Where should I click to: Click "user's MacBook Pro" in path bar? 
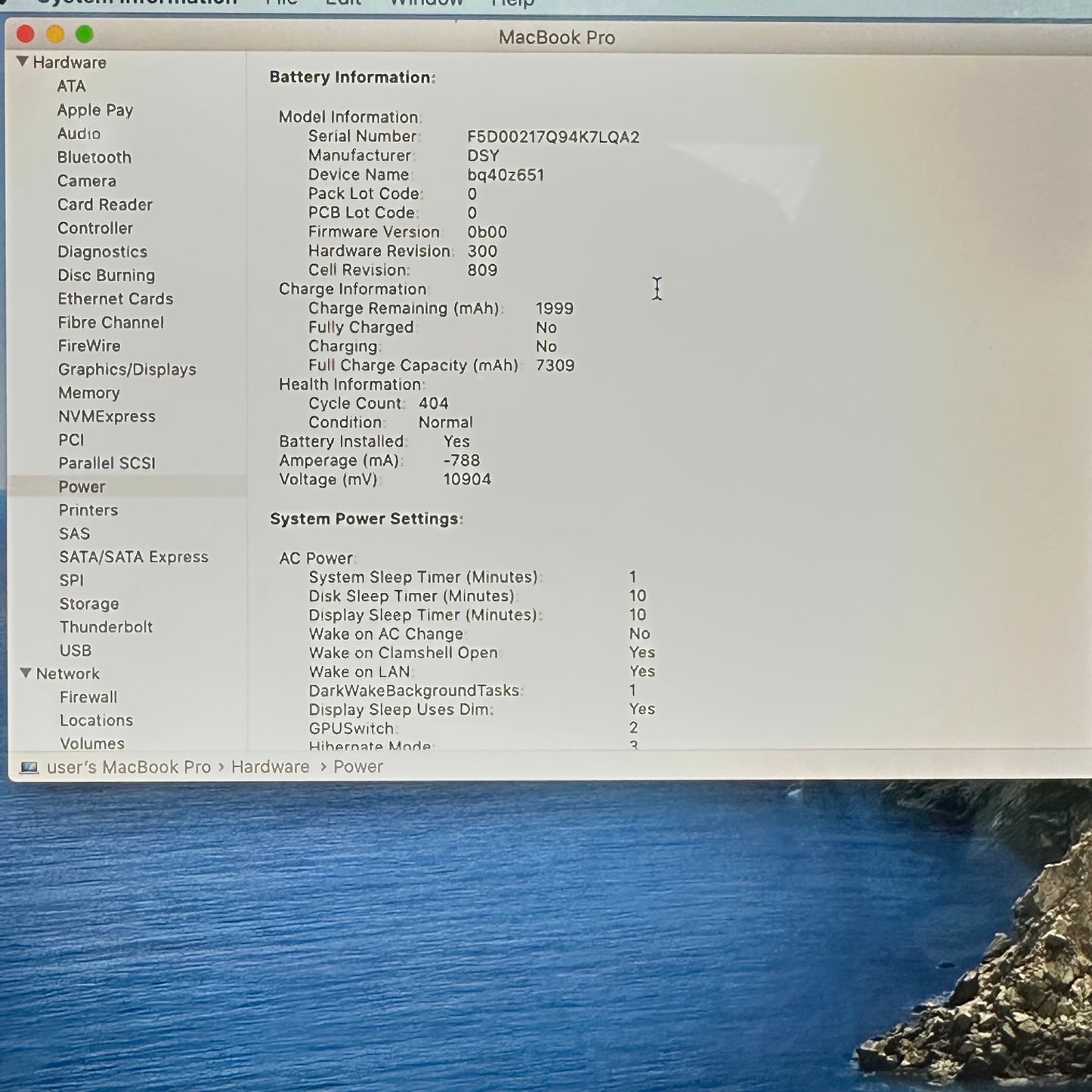coord(129,767)
